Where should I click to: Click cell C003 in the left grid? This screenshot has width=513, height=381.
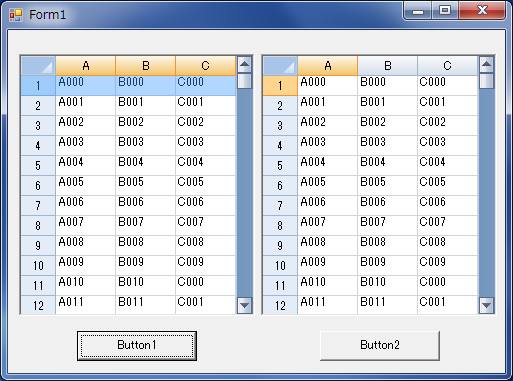pos(205,146)
